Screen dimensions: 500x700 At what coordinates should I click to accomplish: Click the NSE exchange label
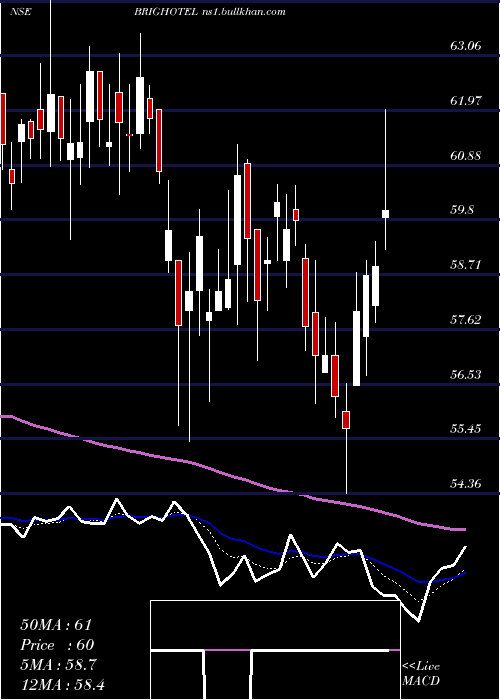click(x=21, y=12)
